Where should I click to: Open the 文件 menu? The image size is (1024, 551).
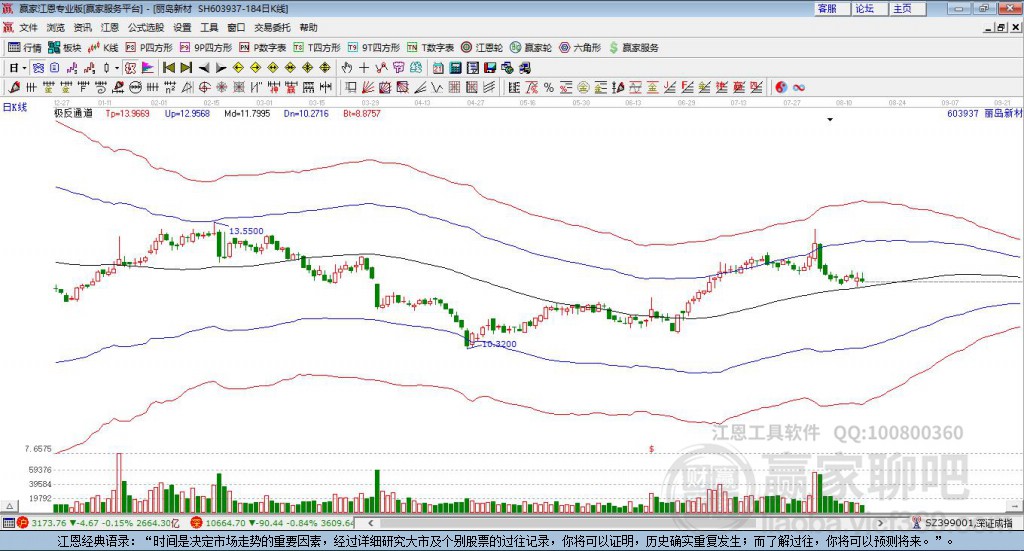28,27
